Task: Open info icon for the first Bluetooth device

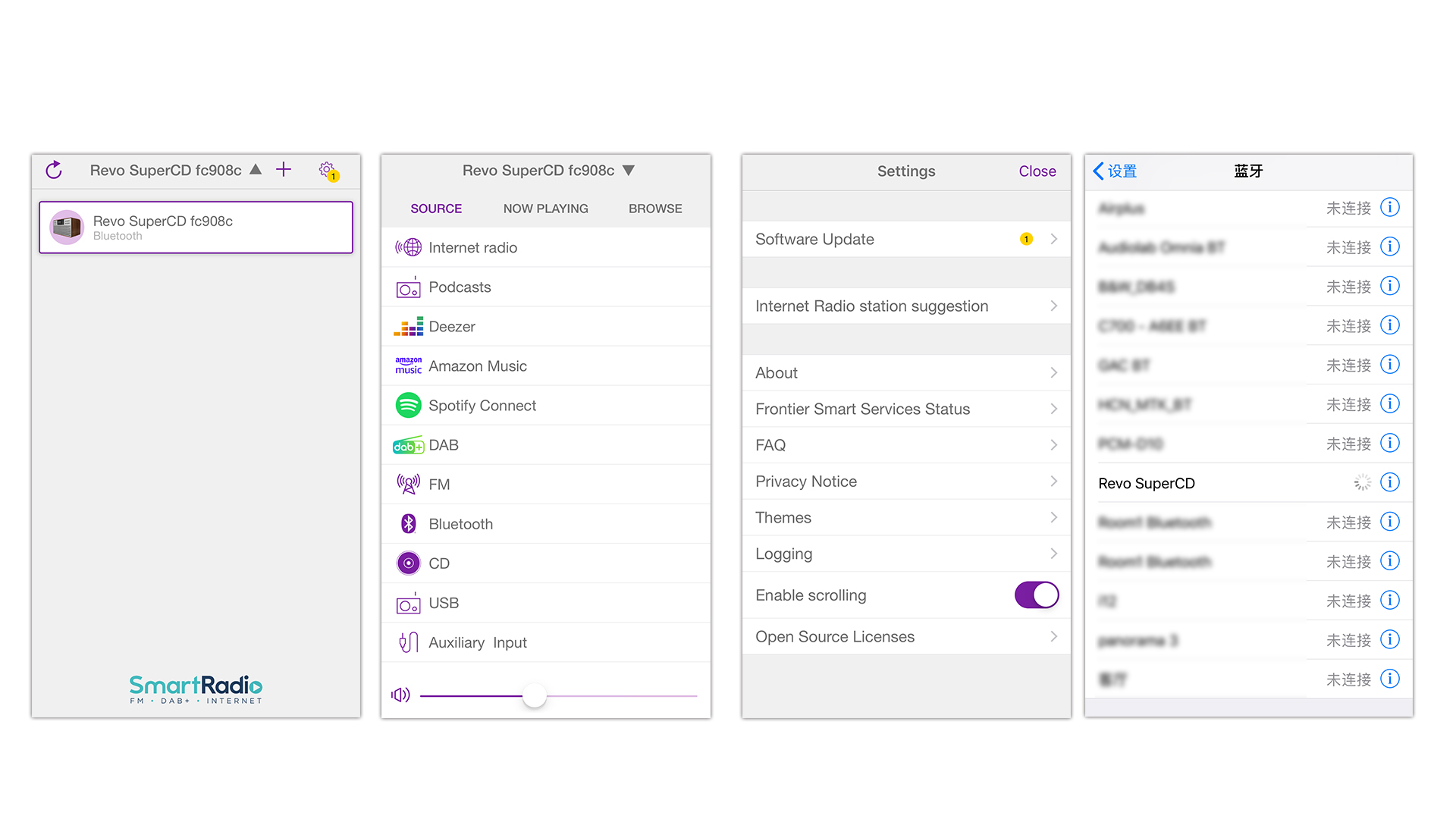Action: pos(1390,207)
